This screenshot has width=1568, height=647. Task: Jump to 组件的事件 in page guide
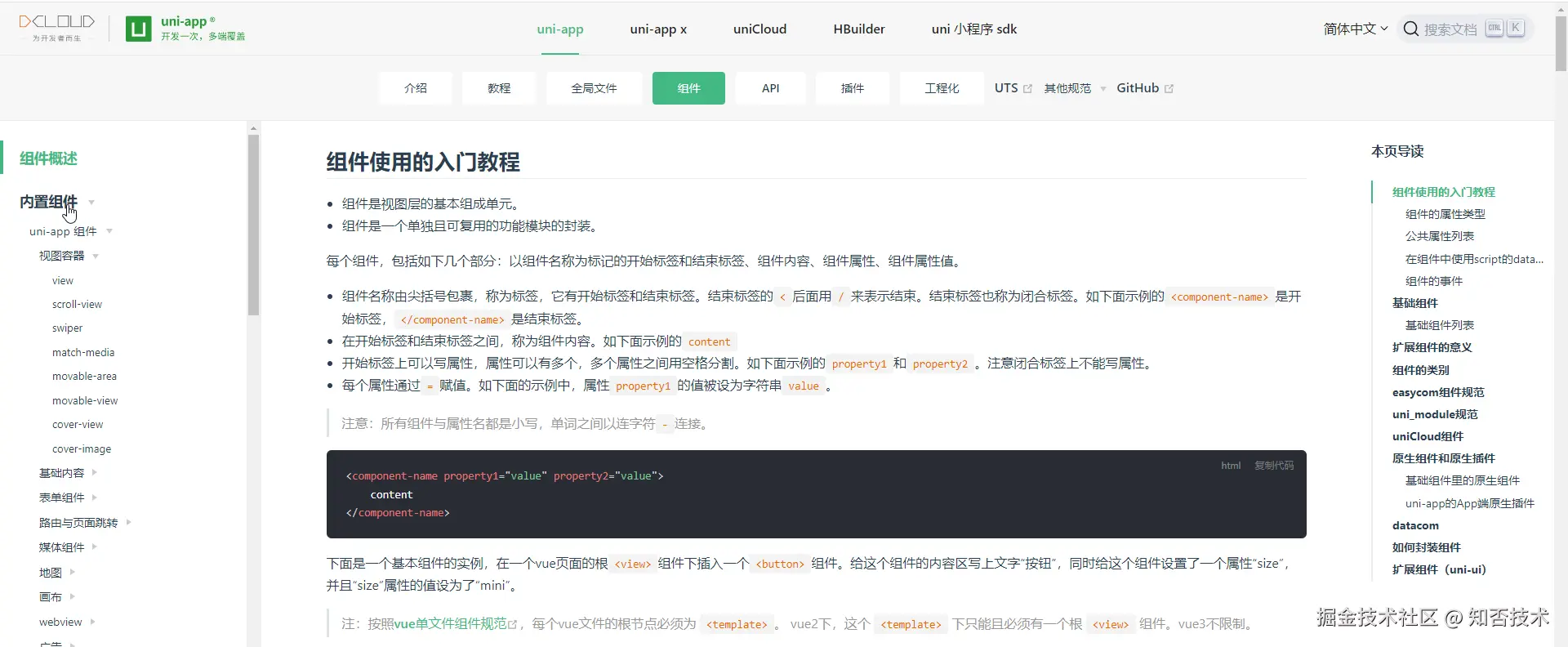(1434, 281)
